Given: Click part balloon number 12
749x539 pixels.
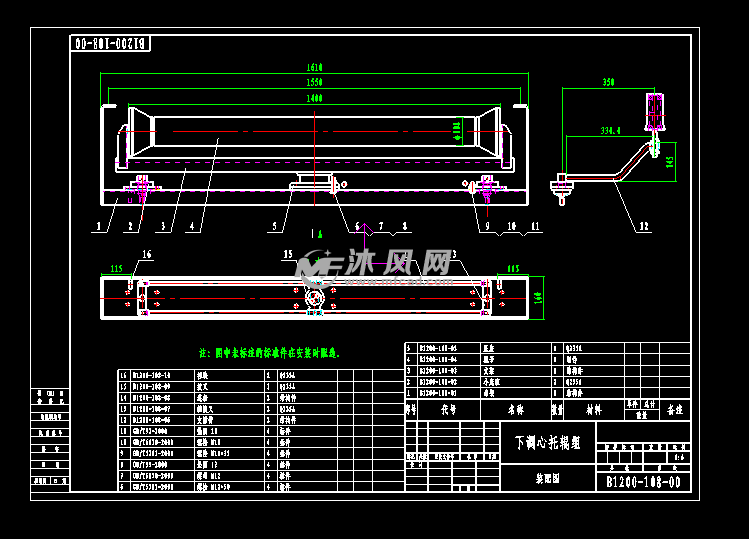Looking at the screenshot, I should (645, 226).
